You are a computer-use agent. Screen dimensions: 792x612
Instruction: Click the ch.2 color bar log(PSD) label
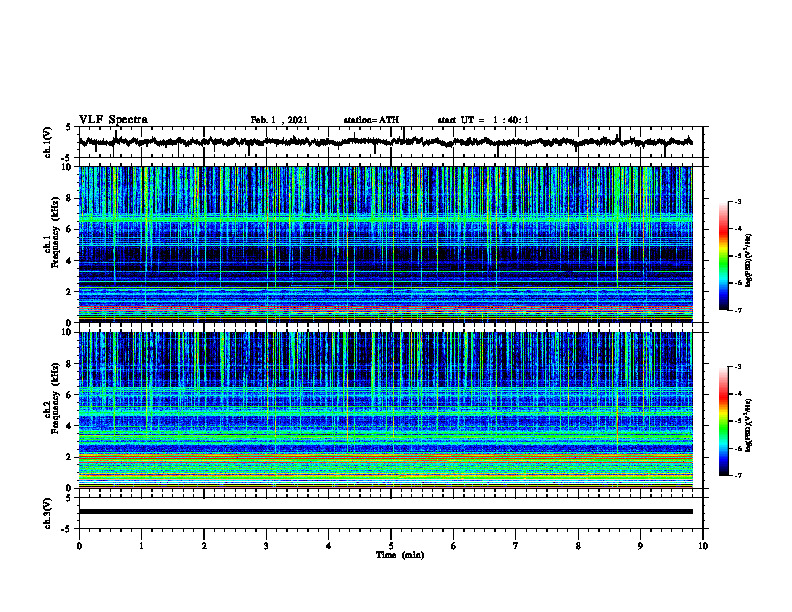[x=749, y=425]
